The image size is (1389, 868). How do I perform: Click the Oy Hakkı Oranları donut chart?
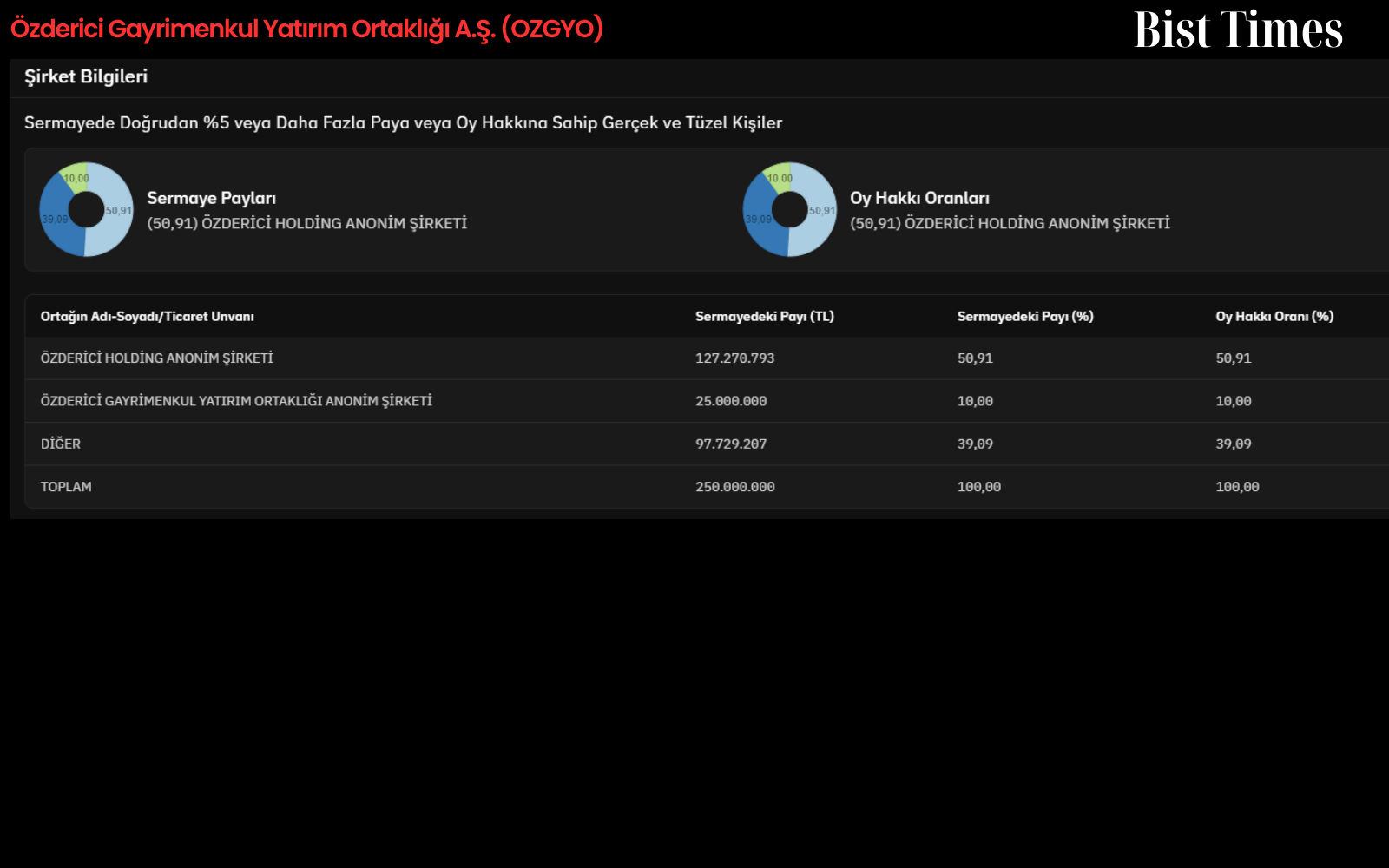coord(790,209)
